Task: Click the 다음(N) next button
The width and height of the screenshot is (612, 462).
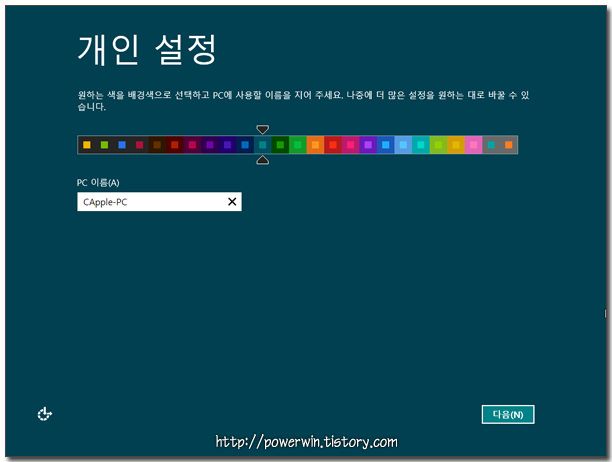Action: pyautogui.click(x=508, y=414)
